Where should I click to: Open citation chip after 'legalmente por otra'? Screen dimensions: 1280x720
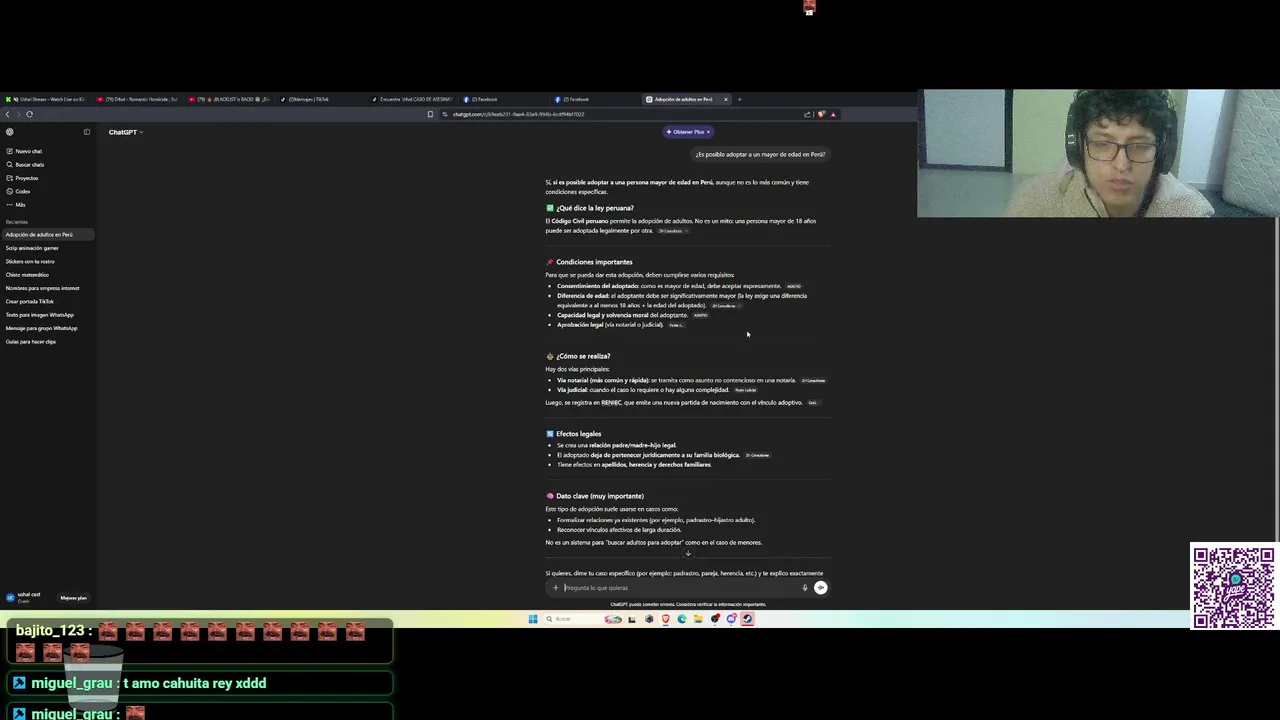click(672, 231)
